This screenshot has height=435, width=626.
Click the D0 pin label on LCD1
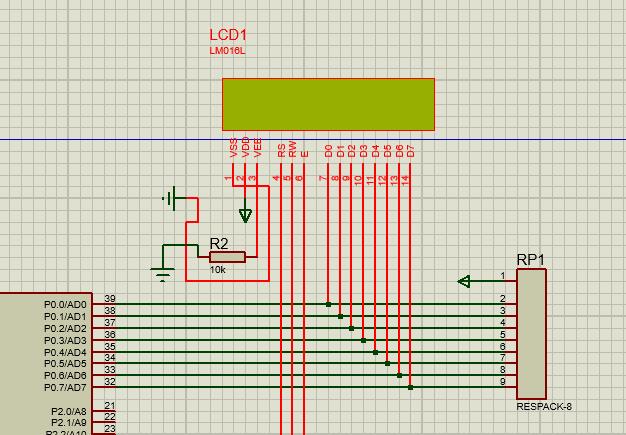click(328, 151)
